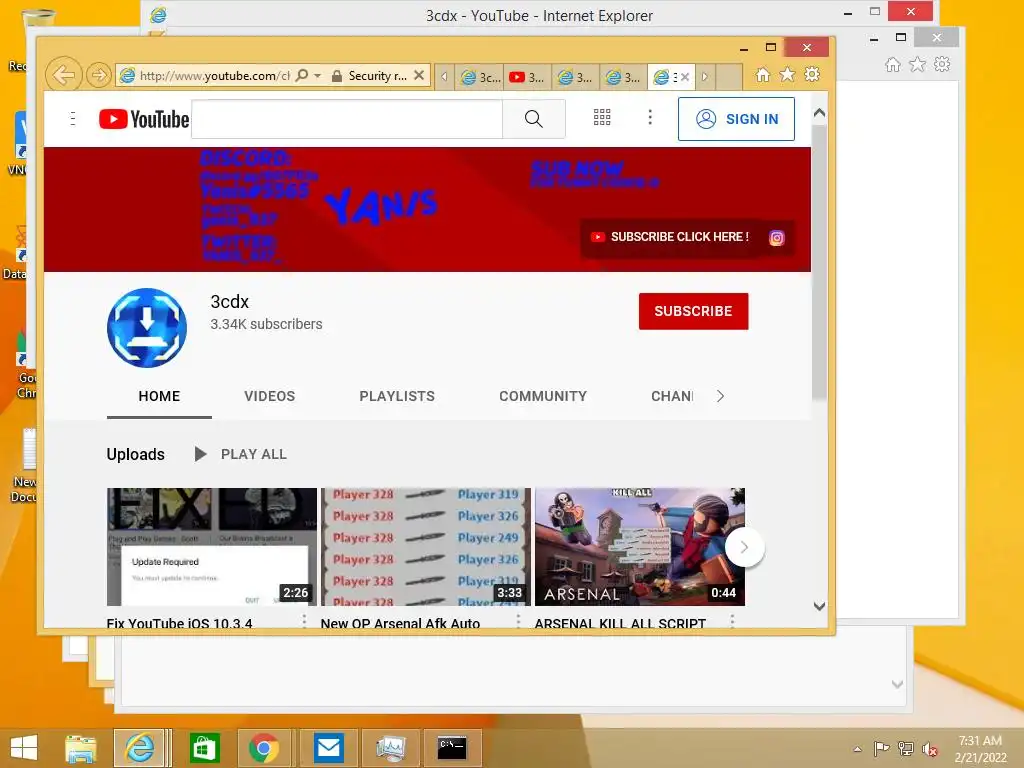Select the HOME channel tab
Screen dimensions: 1024x768
point(159,396)
